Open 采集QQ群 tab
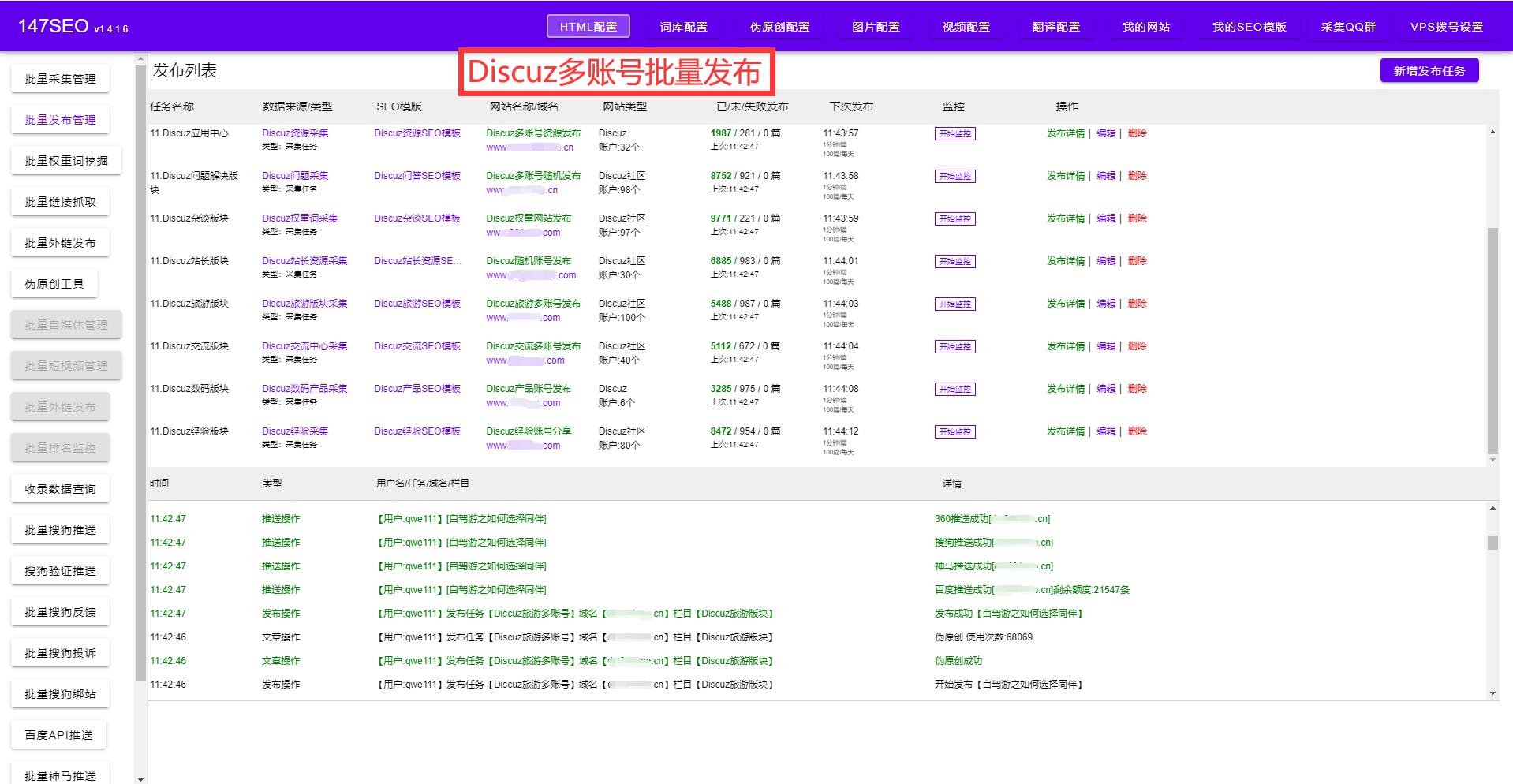Image resolution: width=1513 pixels, height=784 pixels. pos(1347,26)
